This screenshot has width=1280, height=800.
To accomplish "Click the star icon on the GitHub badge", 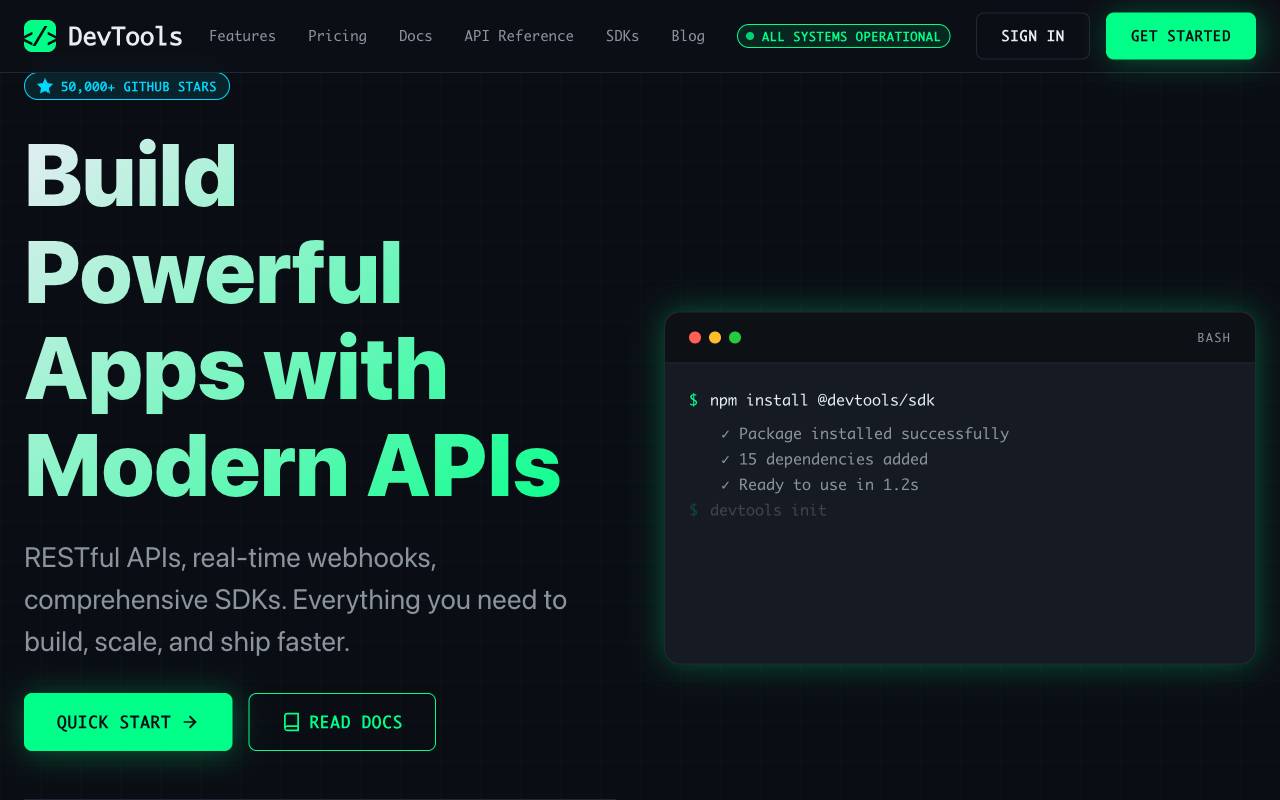I will point(45,86).
